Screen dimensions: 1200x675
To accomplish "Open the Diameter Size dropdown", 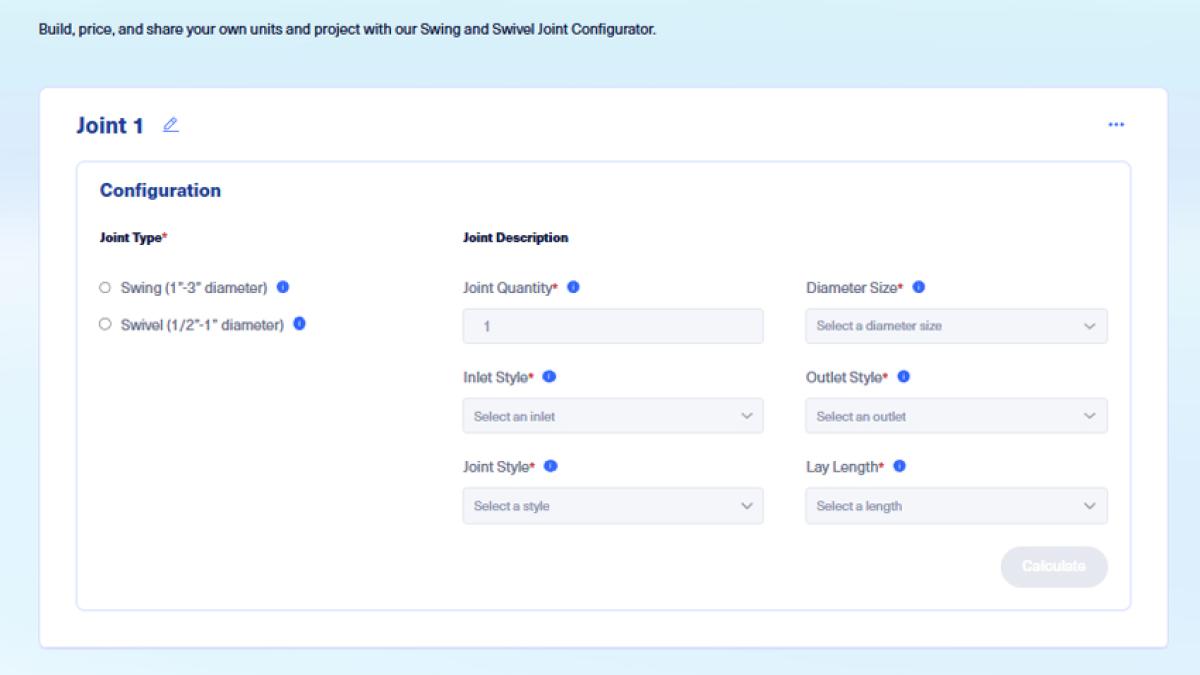I will [956, 325].
